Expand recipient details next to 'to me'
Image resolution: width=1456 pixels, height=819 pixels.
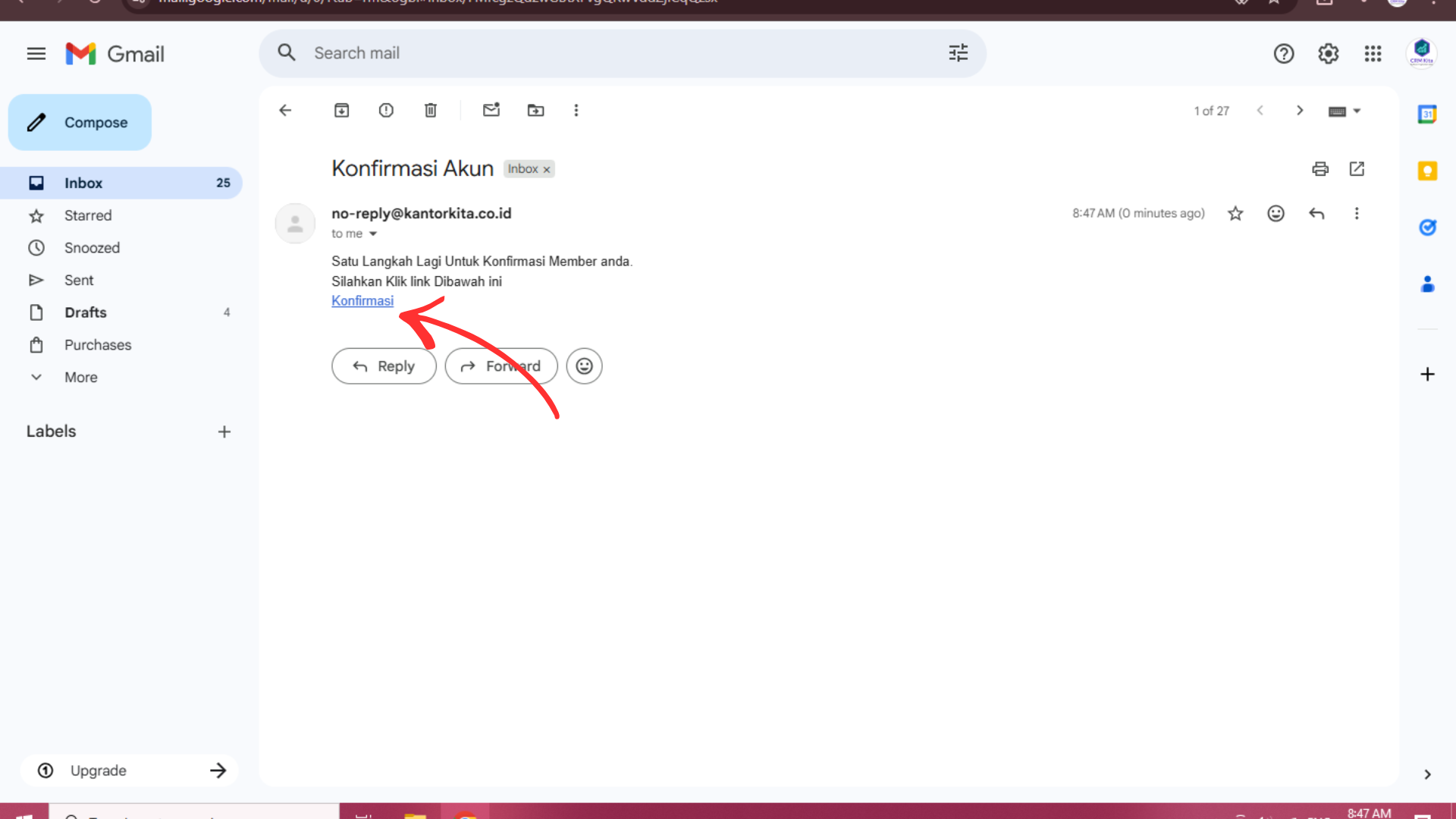373,234
